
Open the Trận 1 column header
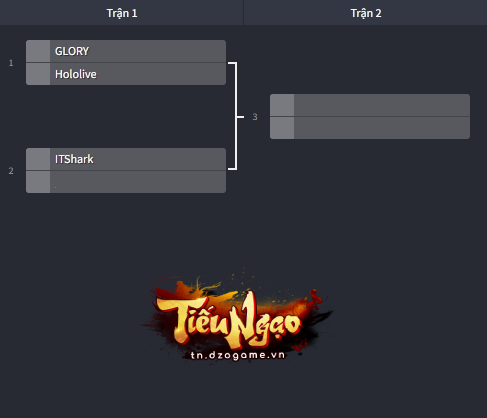(122, 13)
